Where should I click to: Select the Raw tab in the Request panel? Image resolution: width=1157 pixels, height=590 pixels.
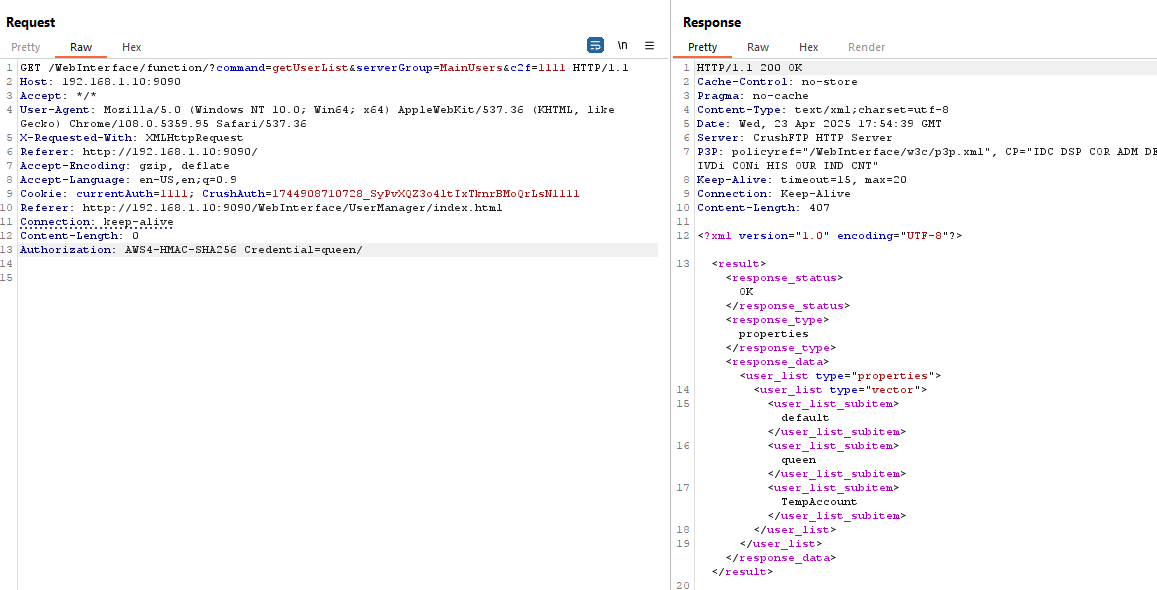click(81, 47)
